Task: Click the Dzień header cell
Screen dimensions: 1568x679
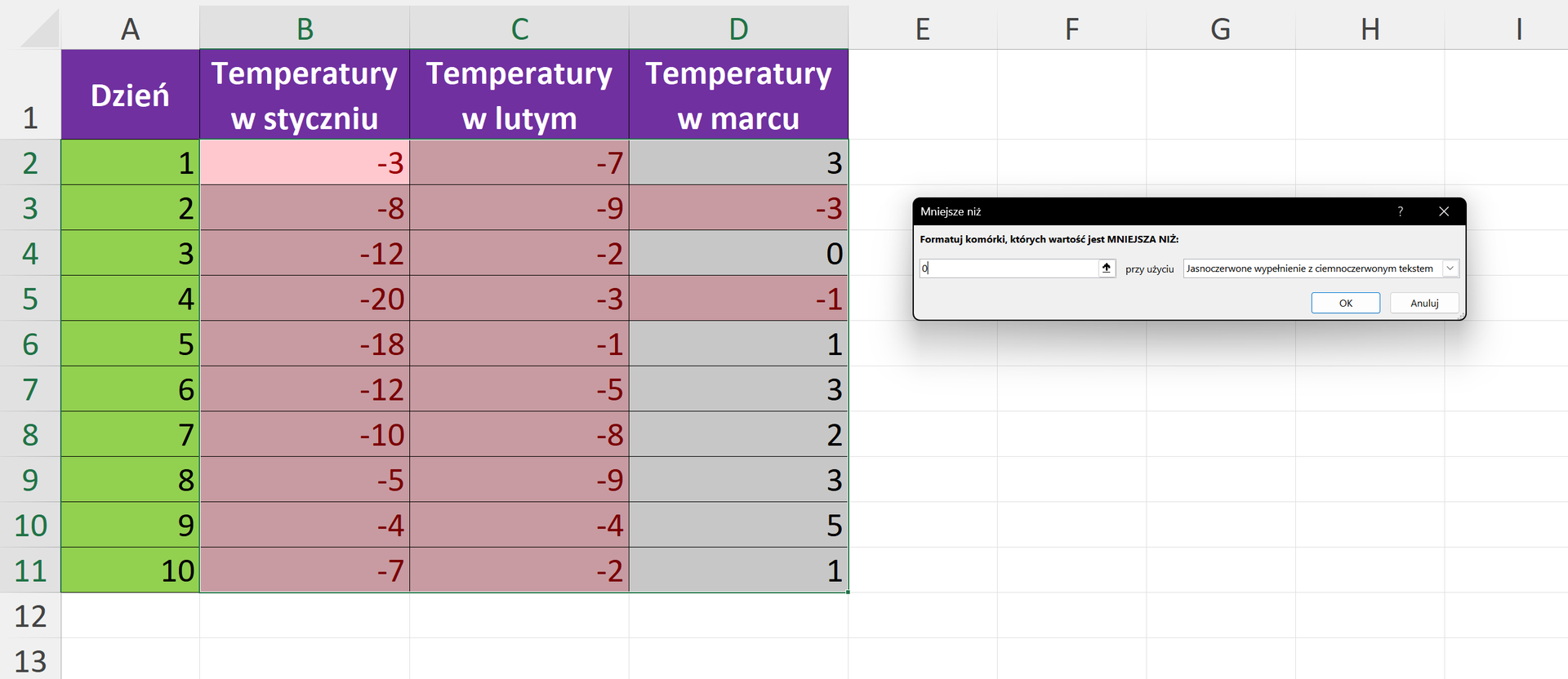Action: (130, 95)
